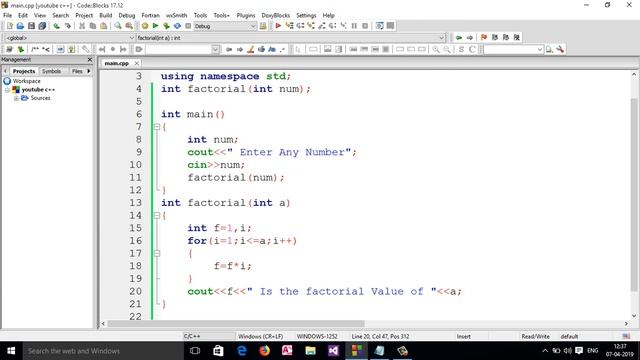
Task: Collapse the main function fold at line 7
Action: [x=157, y=127]
